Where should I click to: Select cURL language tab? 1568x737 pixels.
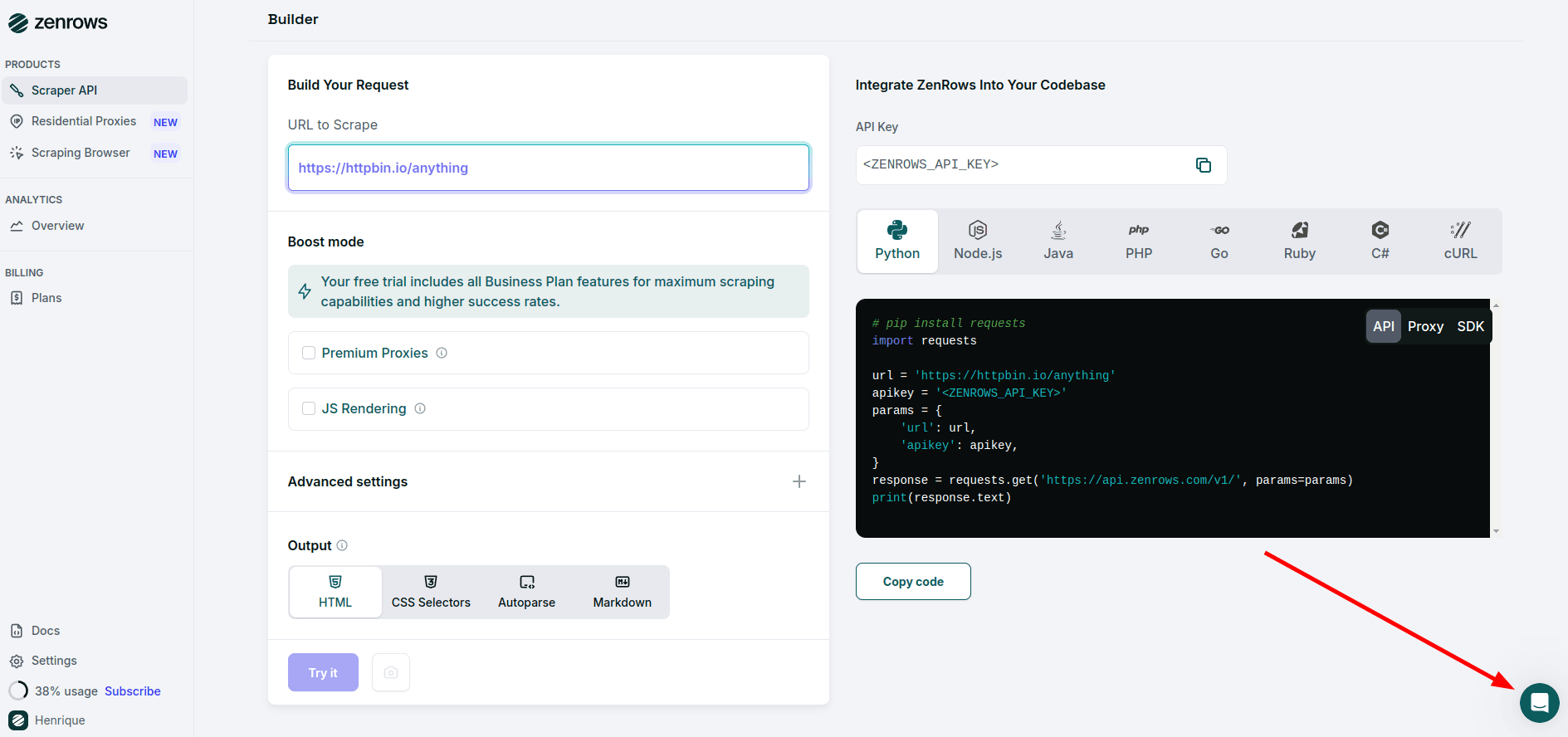coord(1461,242)
